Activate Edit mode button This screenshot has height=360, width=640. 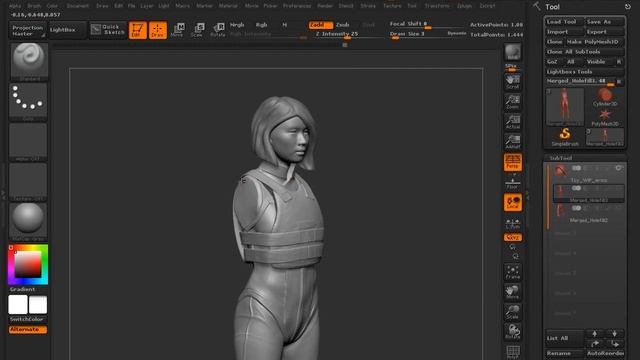coord(138,30)
